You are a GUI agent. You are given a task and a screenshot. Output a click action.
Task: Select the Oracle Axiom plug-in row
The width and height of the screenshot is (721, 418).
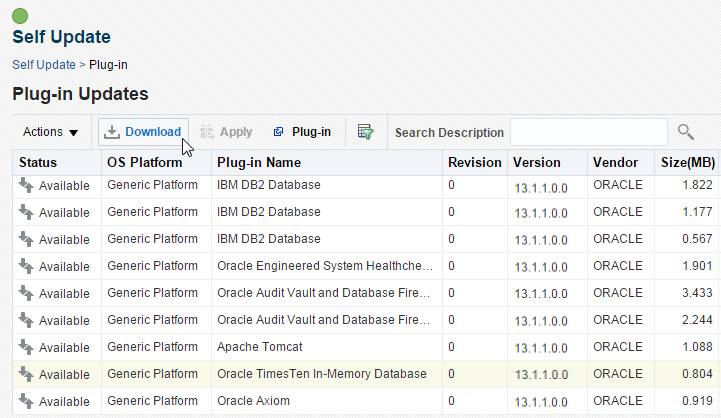click(253, 401)
